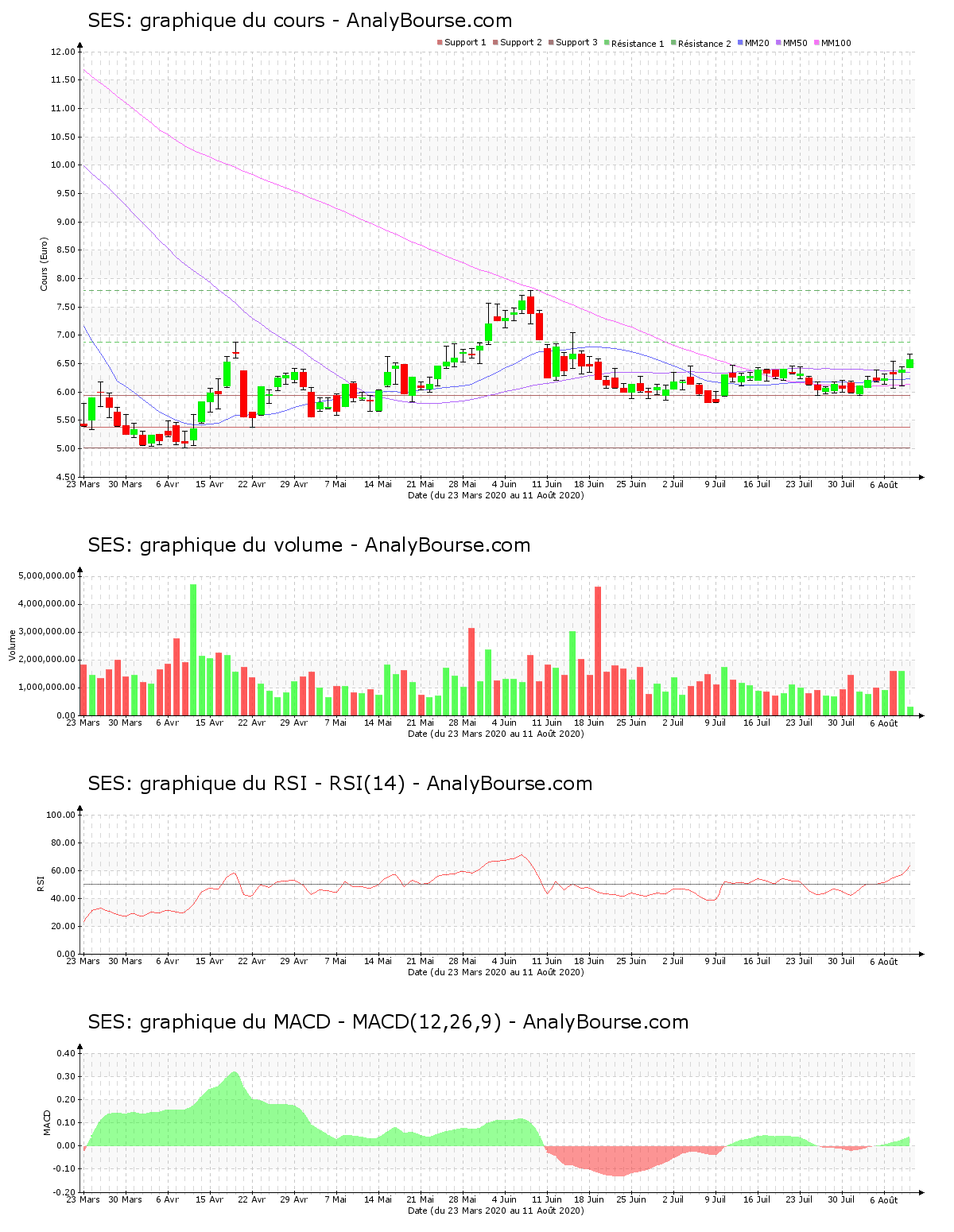Click the '6 Août' date on the price chart
954x1232 pixels.
[883, 484]
